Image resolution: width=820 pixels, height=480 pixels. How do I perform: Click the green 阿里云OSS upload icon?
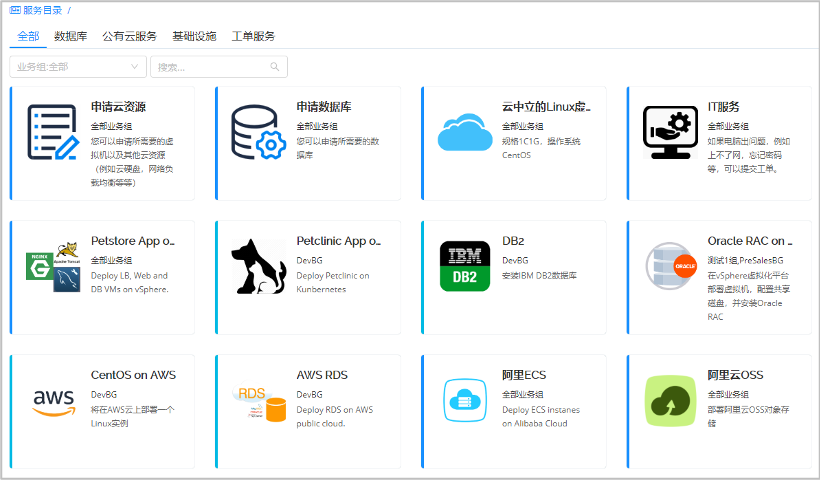pyautogui.click(x=670, y=401)
